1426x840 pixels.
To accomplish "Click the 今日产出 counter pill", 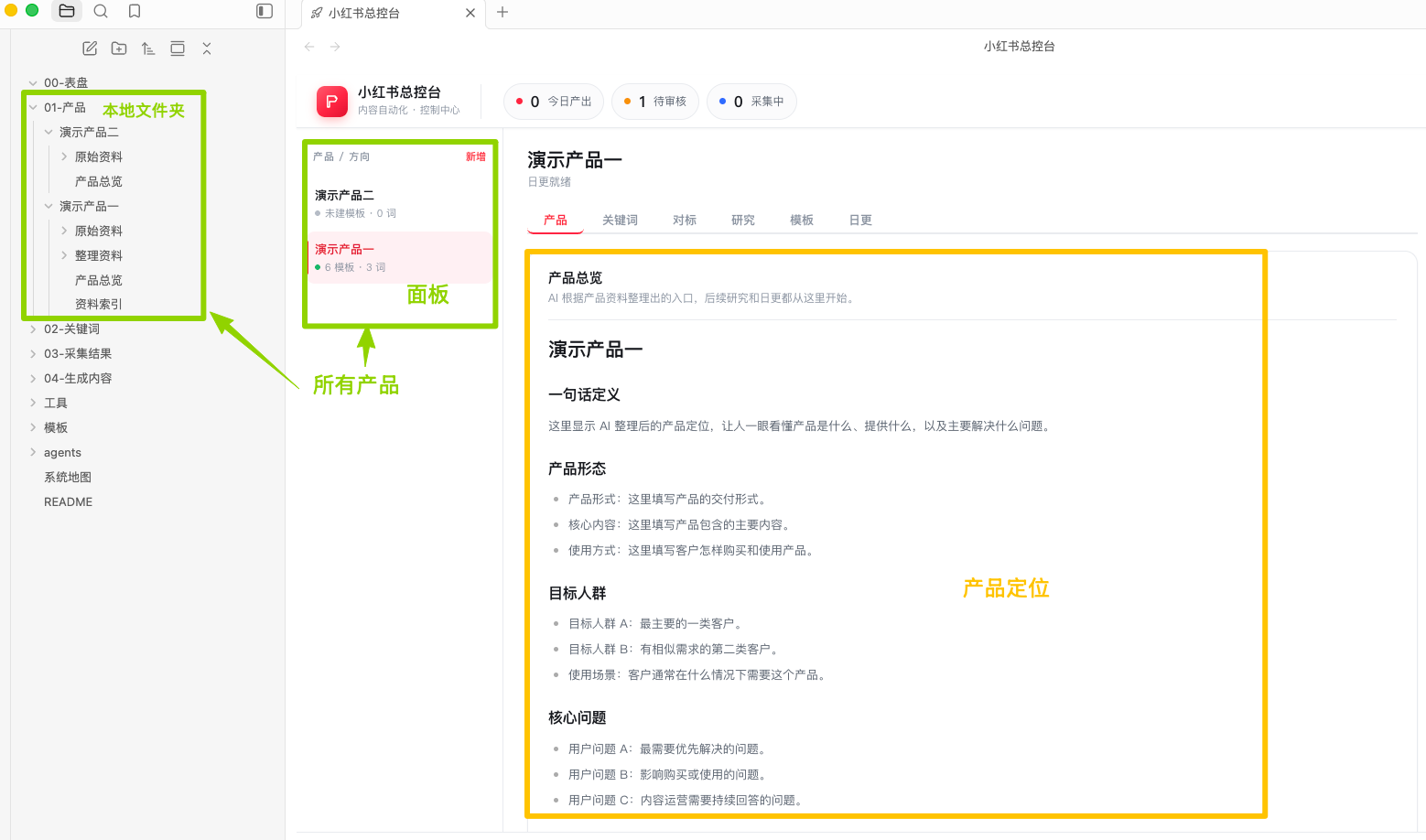I will 554,102.
